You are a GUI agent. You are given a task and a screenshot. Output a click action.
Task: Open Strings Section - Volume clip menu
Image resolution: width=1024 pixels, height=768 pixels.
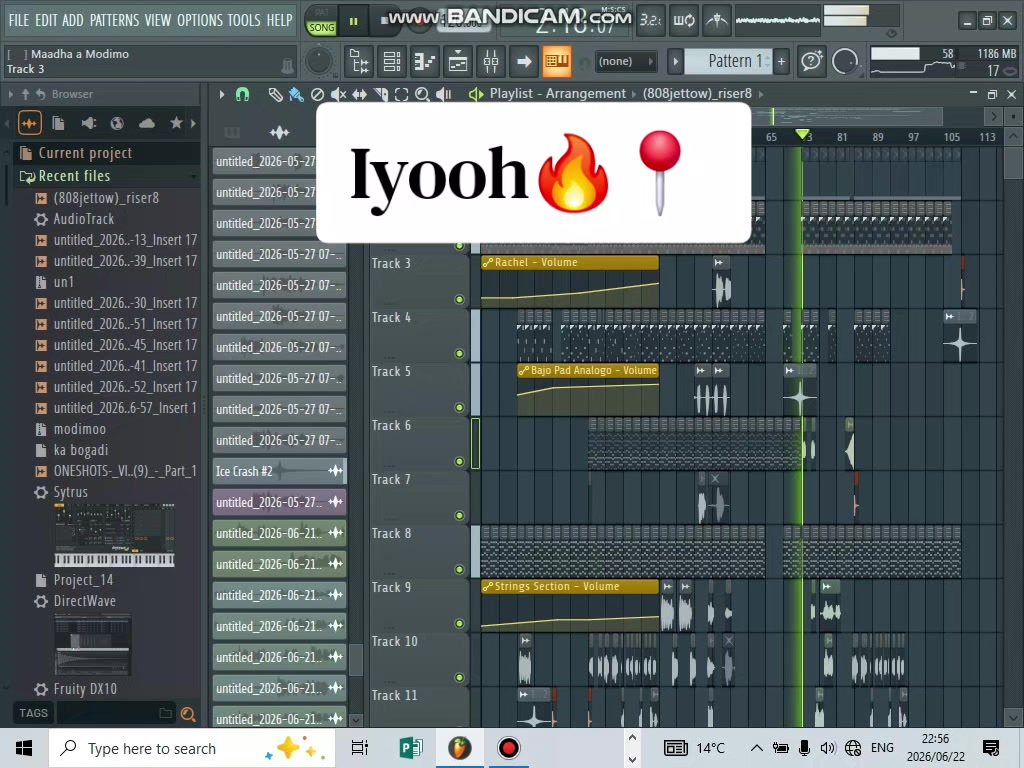488,586
